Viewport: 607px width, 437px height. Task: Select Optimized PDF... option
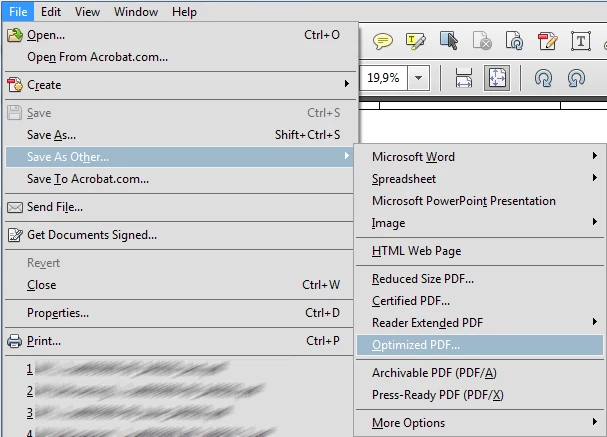tap(480, 345)
